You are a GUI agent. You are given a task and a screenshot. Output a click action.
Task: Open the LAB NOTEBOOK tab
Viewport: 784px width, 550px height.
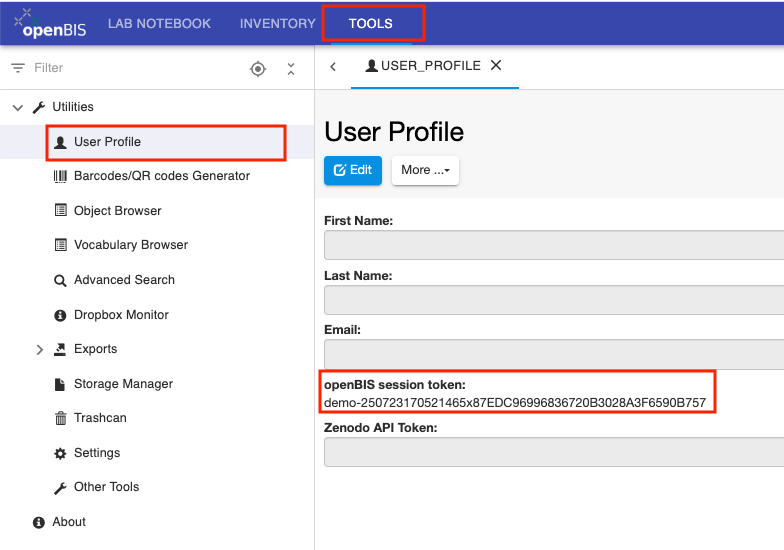159,24
